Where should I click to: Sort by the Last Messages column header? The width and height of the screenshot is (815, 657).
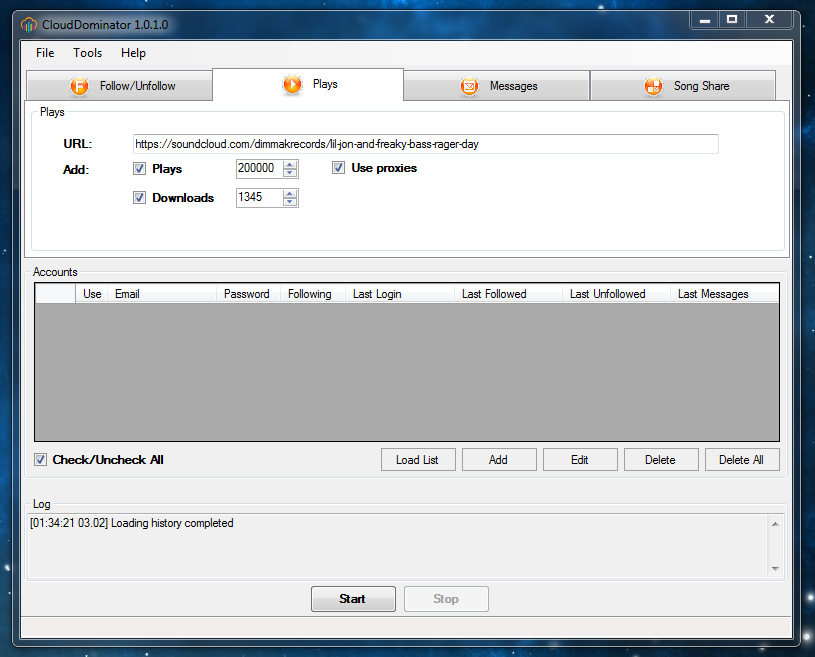(x=725, y=294)
